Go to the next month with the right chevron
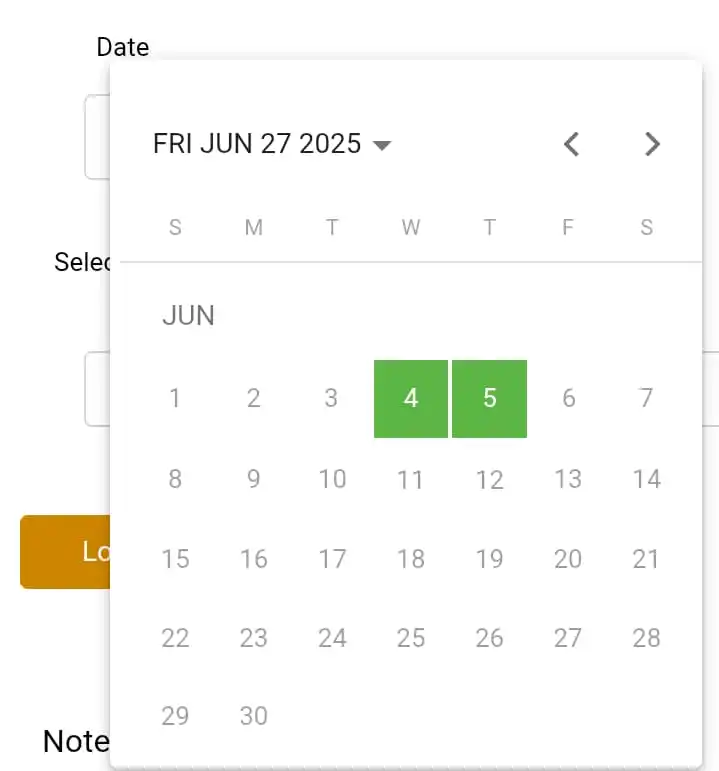This screenshot has width=719, height=771. (652, 145)
